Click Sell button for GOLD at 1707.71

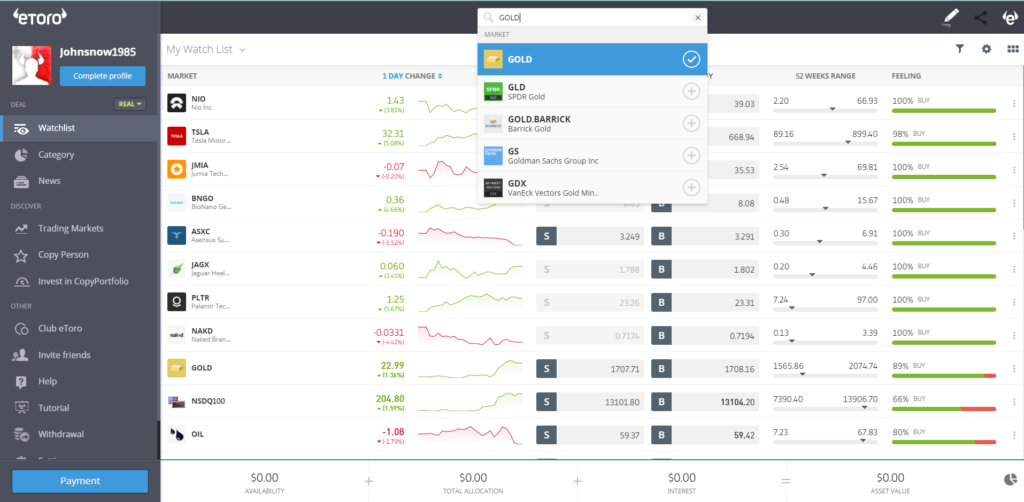pyautogui.click(x=547, y=368)
